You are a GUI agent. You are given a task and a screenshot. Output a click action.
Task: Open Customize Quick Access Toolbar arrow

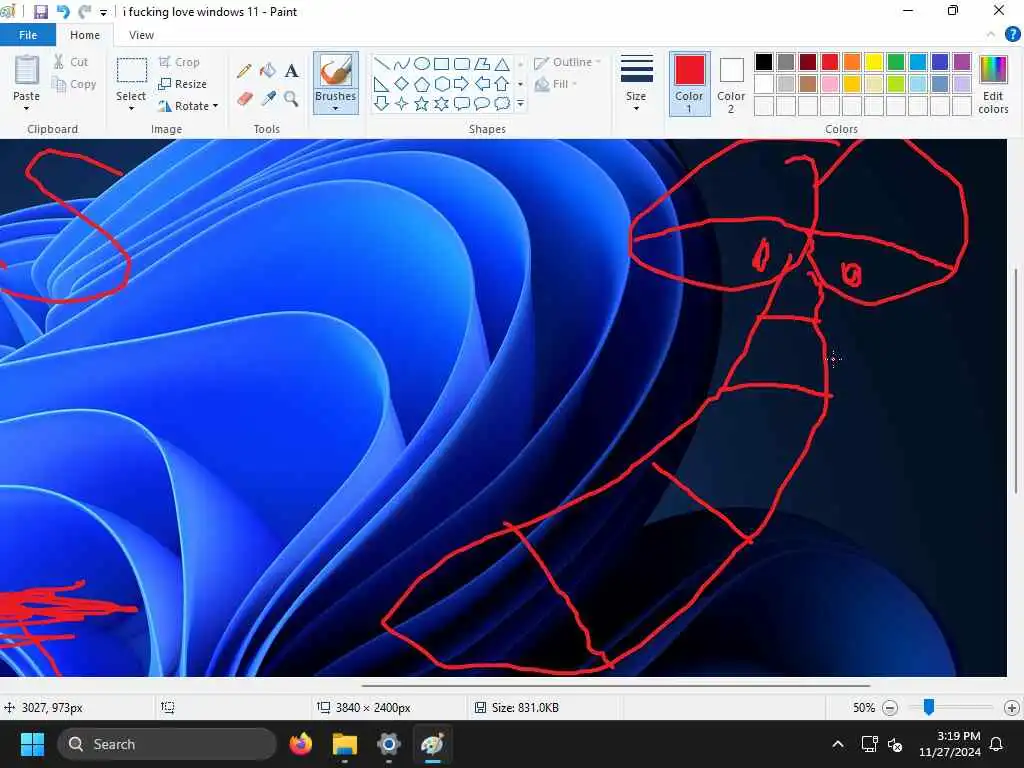[x=103, y=12]
